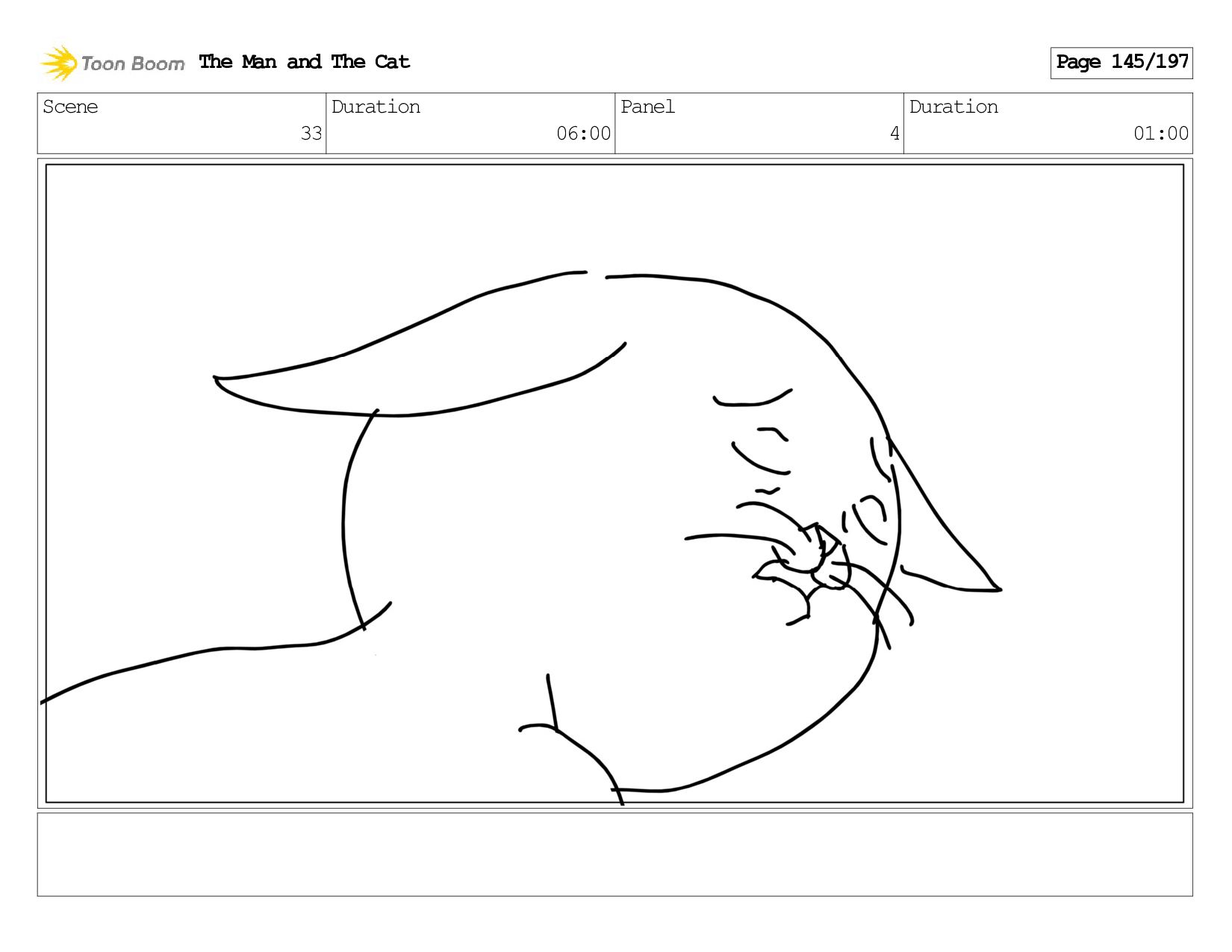Screen dimensions: 1232x952
Task: Click the Toon Boom logo
Action: click(112, 63)
